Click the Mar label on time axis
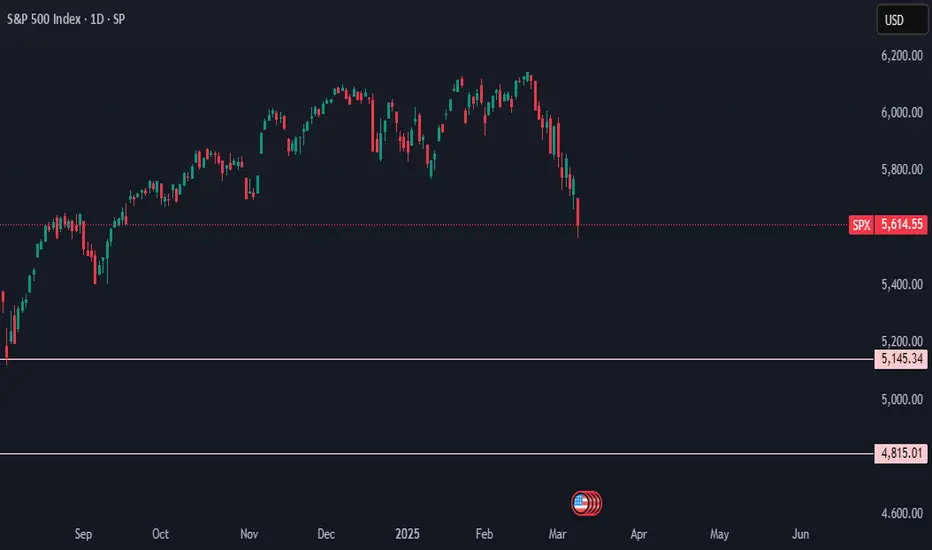Image resolution: width=932 pixels, height=550 pixels. pyautogui.click(x=558, y=534)
